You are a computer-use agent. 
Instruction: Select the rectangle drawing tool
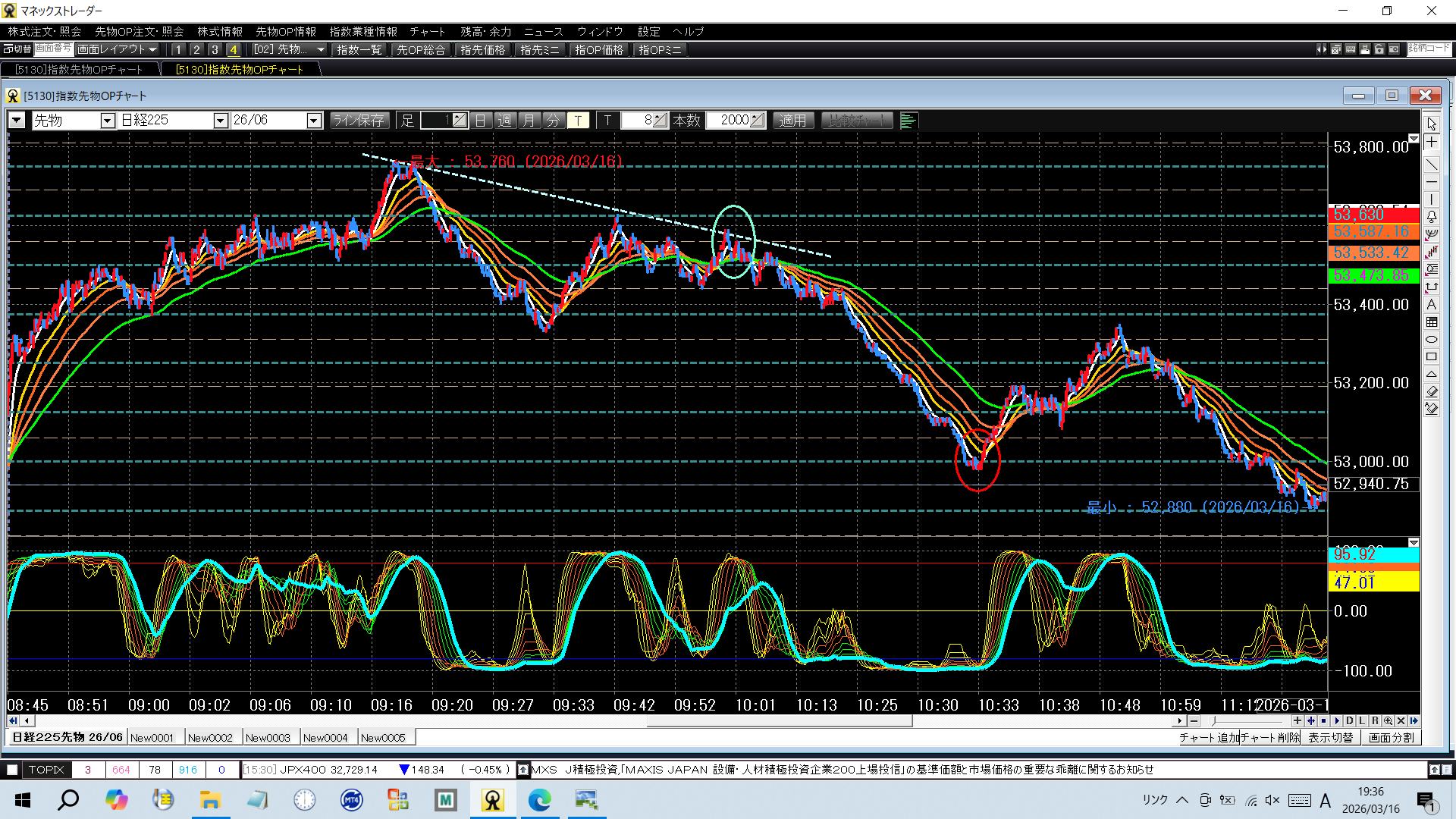point(1431,356)
